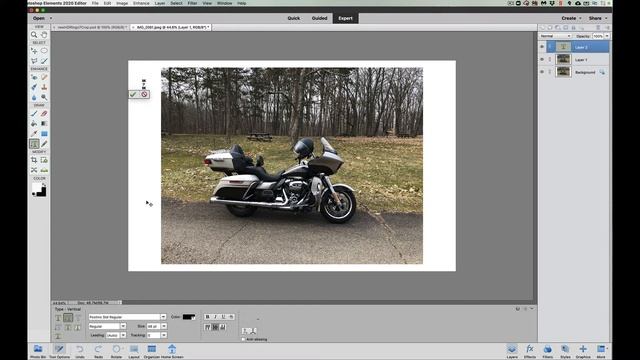Open the Window menu
640x360 pixels.
[224, 3]
